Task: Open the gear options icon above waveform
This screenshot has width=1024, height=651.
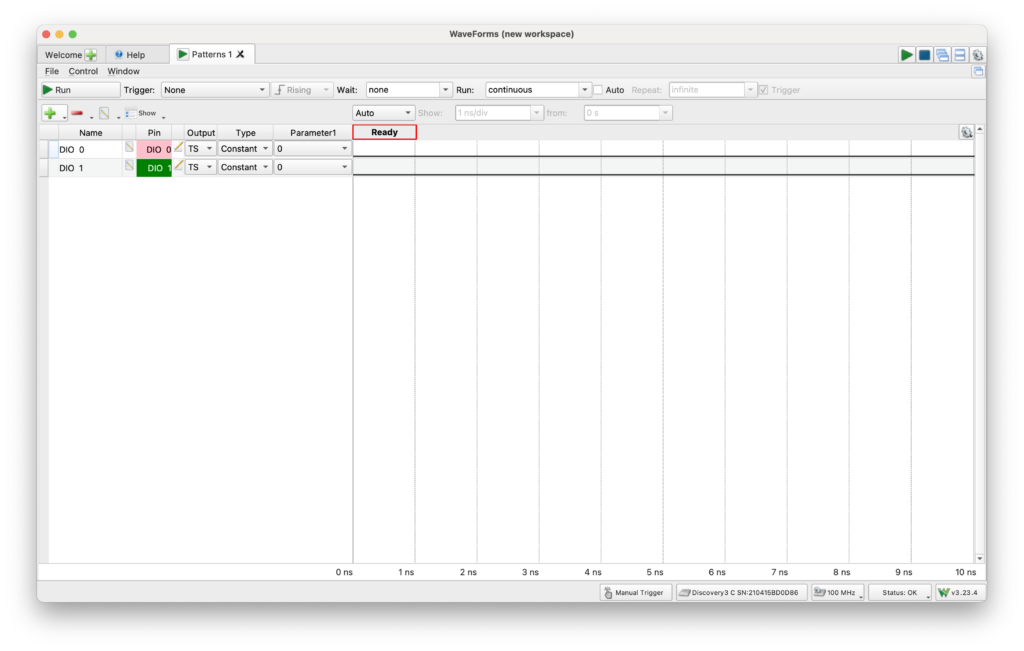Action: 965,132
